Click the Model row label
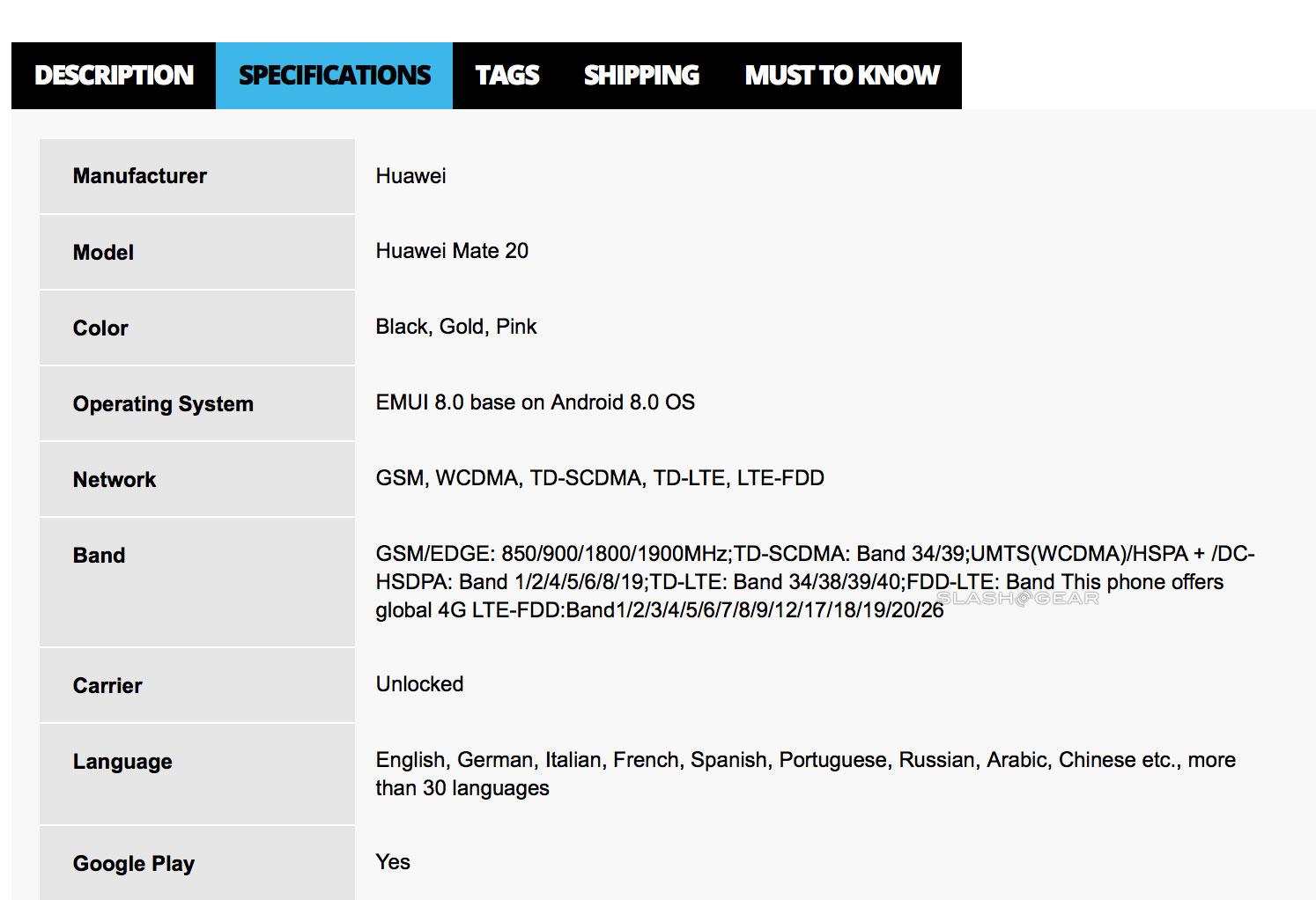The height and width of the screenshot is (900, 1316). [x=104, y=253]
